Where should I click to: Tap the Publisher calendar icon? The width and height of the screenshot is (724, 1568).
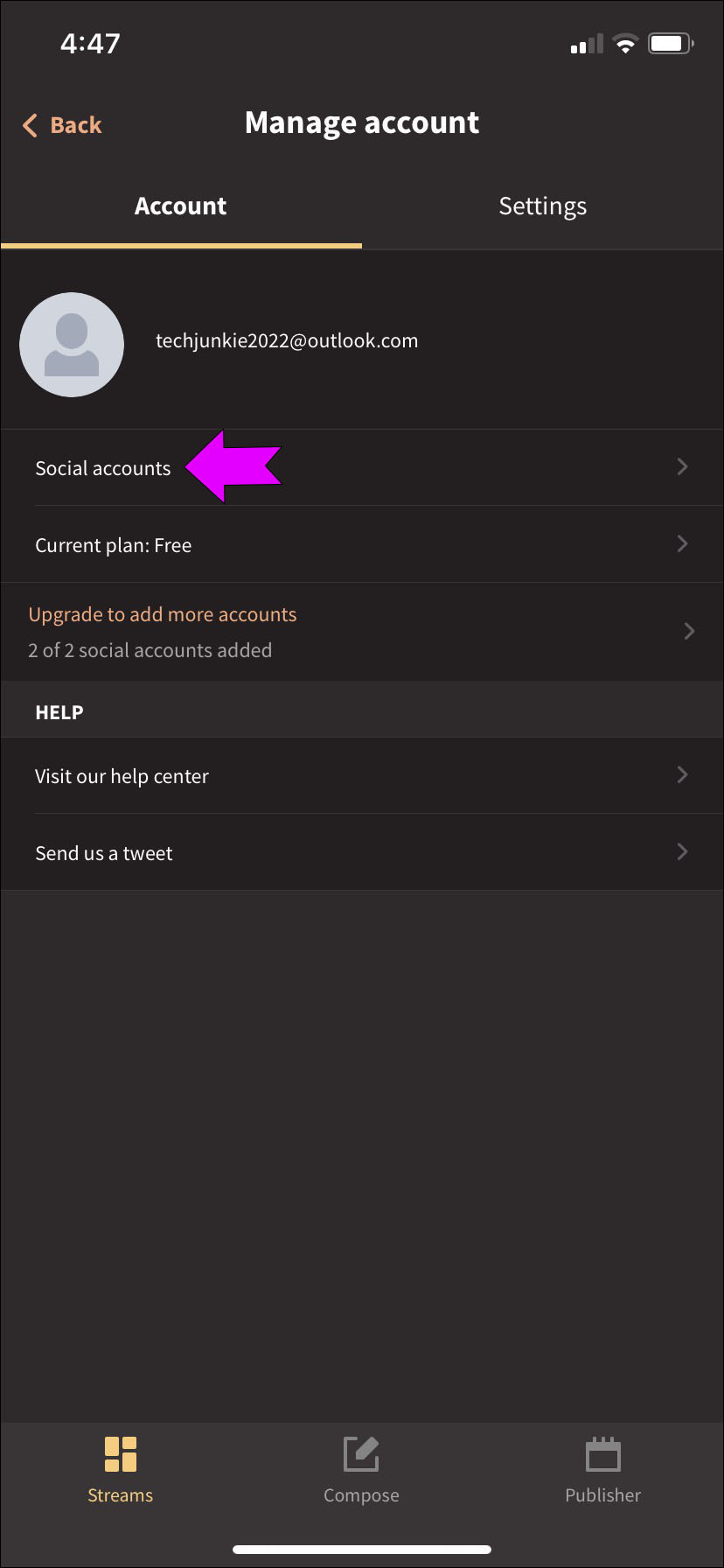click(602, 1454)
